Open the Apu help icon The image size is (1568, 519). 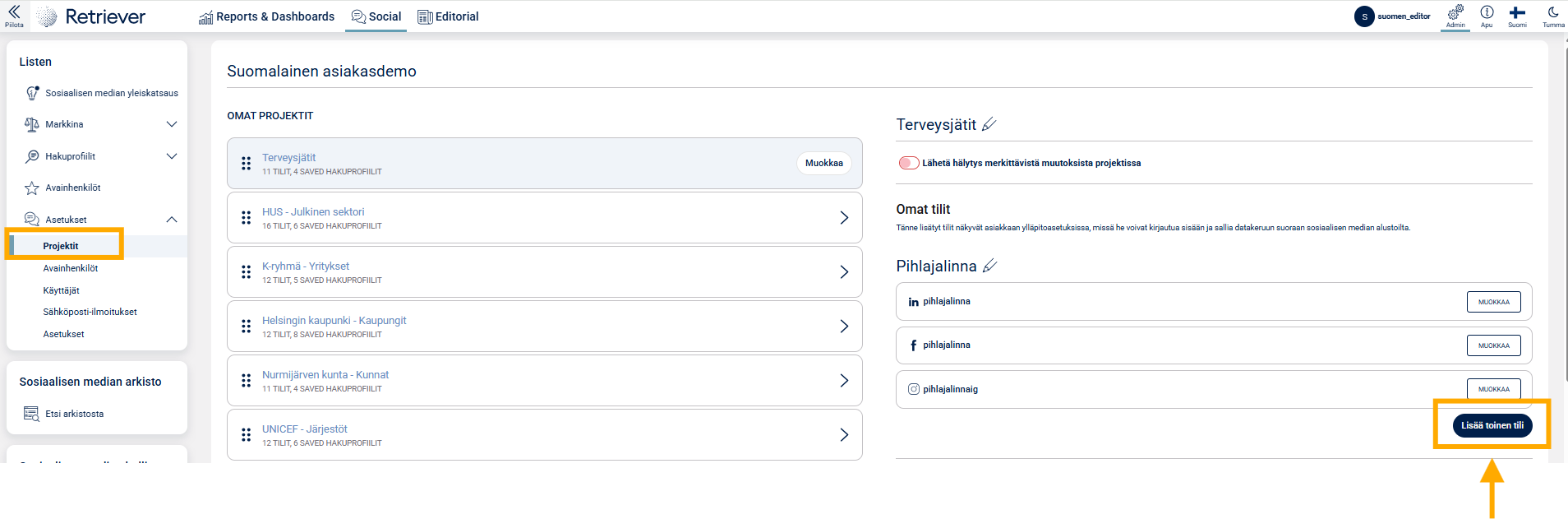coord(1487,13)
